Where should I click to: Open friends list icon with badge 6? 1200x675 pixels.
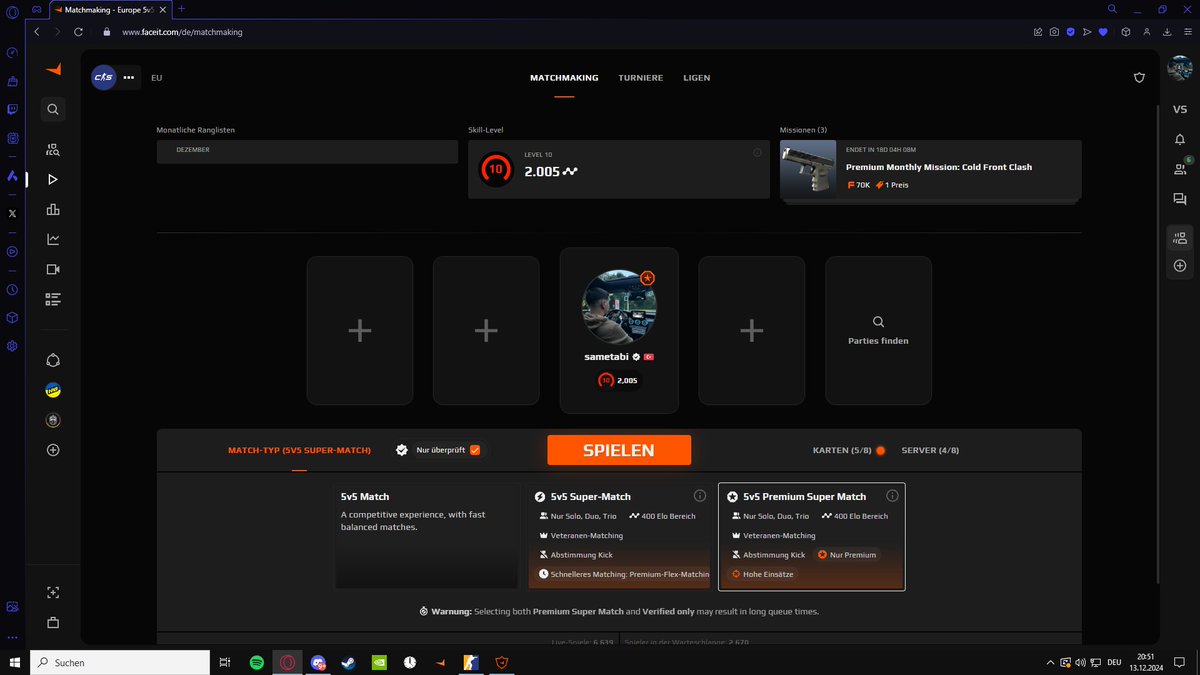pyautogui.click(x=1180, y=169)
